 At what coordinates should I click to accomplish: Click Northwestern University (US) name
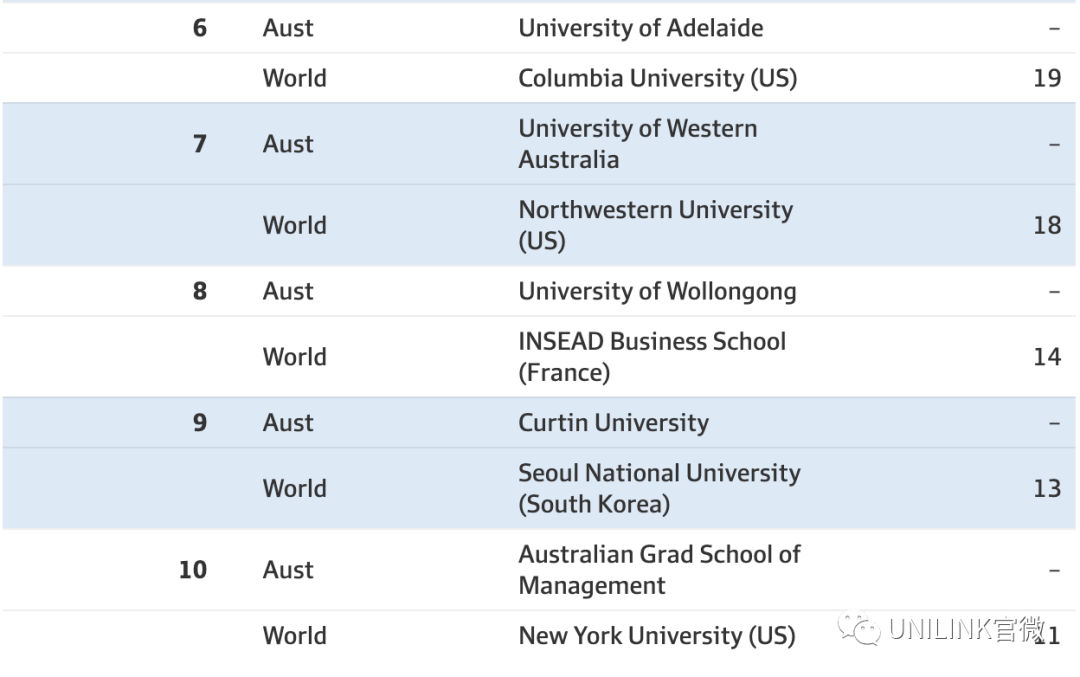pyautogui.click(x=655, y=225)
